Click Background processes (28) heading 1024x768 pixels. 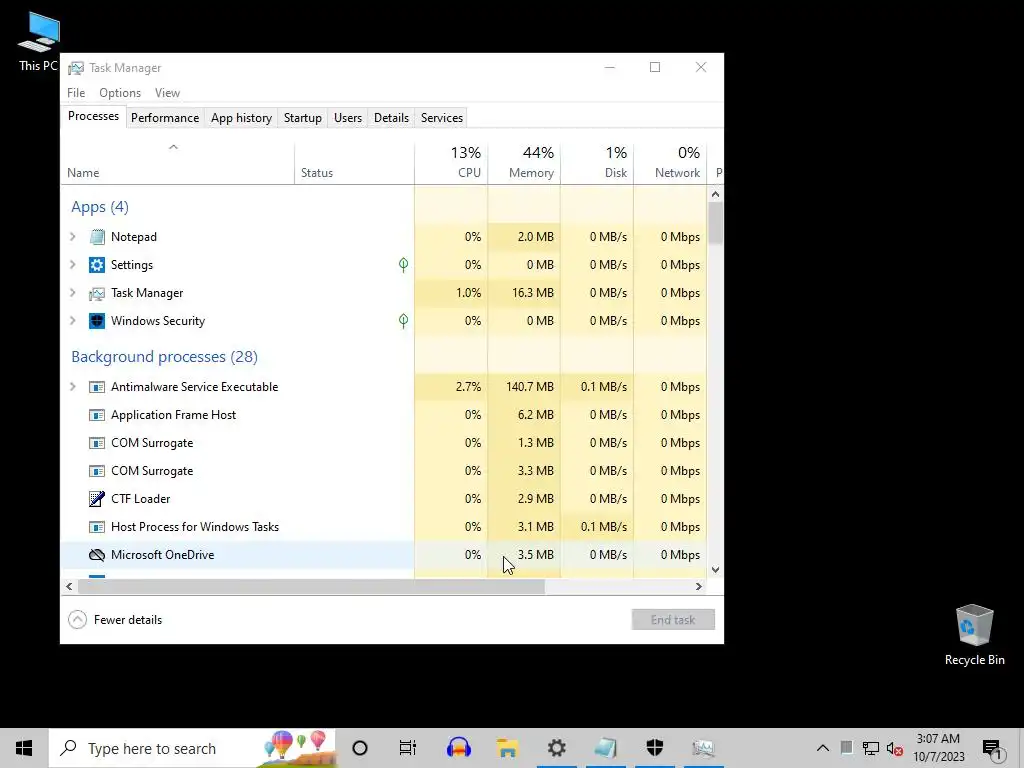165,357
